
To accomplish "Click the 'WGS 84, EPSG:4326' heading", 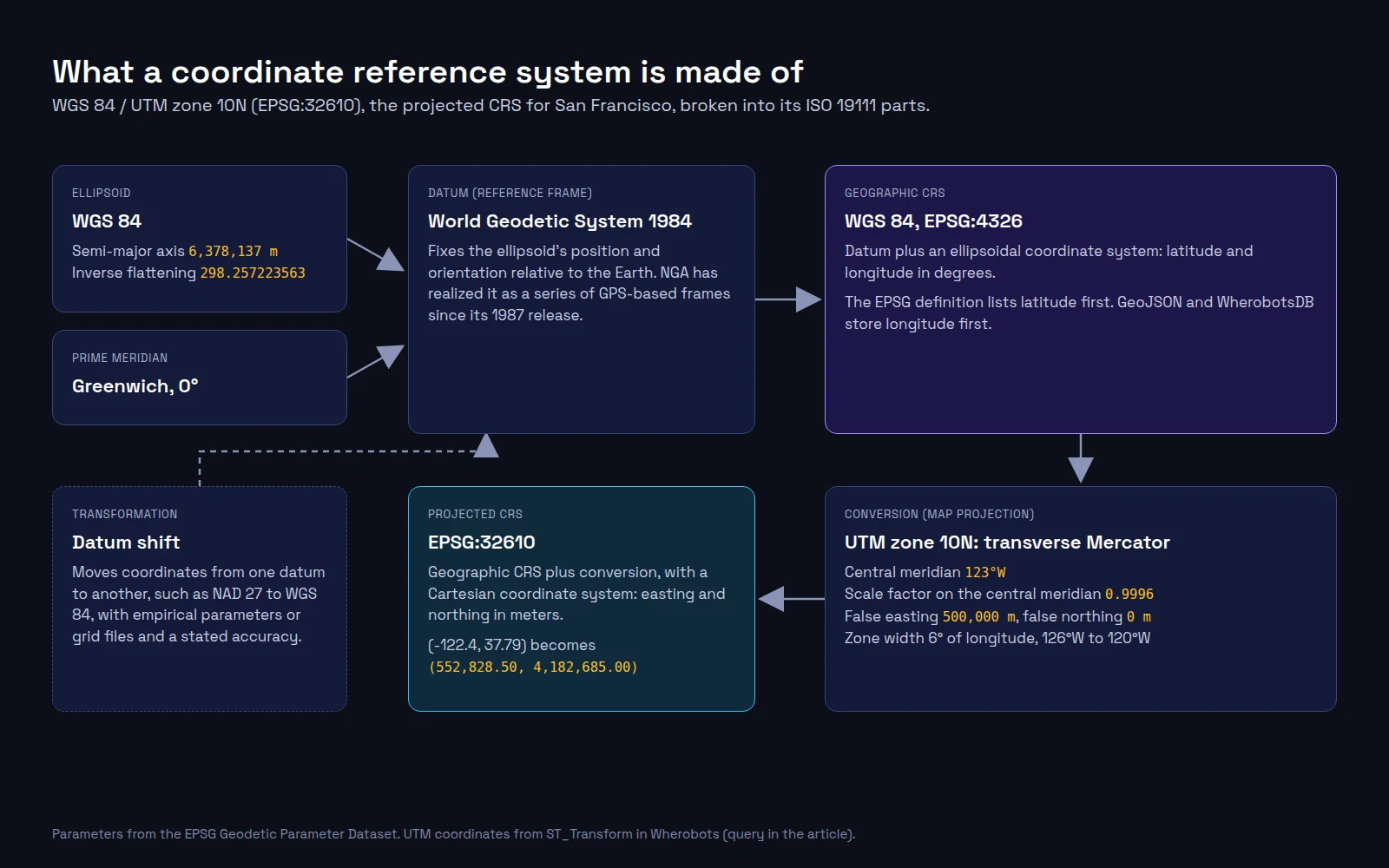I will coord(933,221).
